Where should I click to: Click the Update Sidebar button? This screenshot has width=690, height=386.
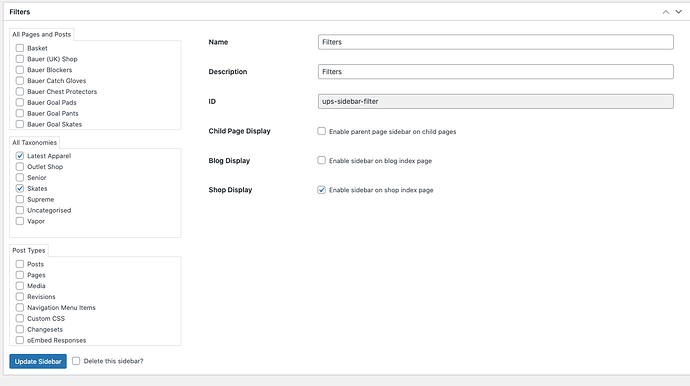click(38, 361)
